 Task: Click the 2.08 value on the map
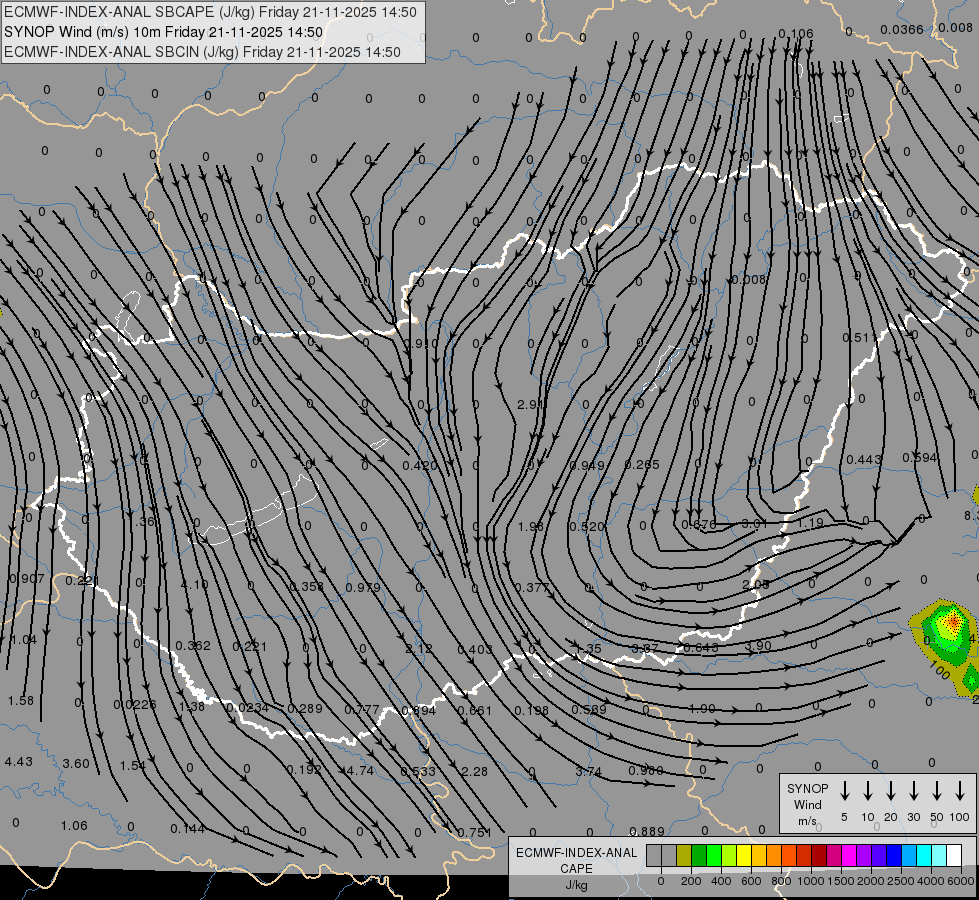coord(755,584)
